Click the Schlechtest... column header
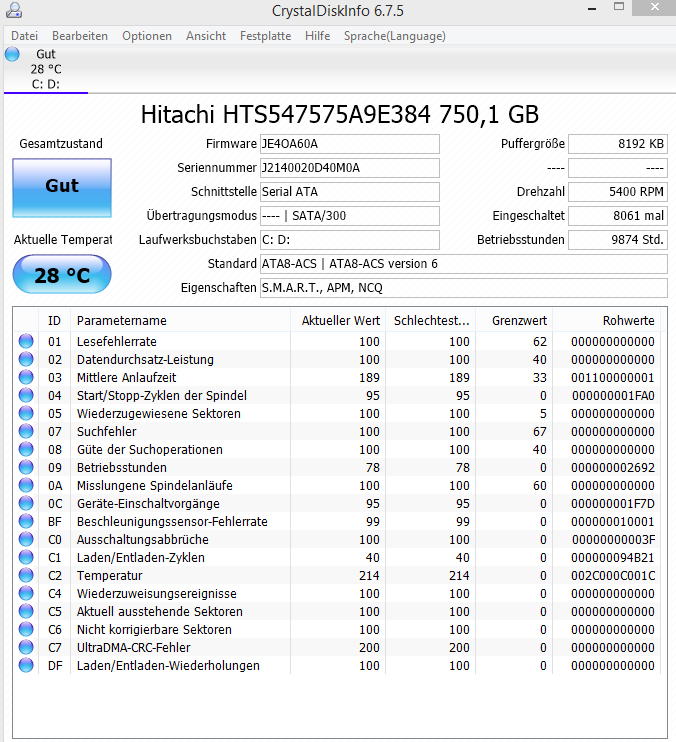This screenshot has height=742, width=676. 431,321
